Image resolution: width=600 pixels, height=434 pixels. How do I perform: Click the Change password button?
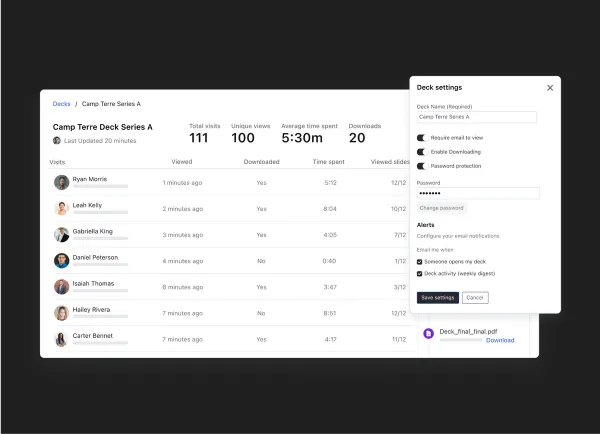coord(442,208)
